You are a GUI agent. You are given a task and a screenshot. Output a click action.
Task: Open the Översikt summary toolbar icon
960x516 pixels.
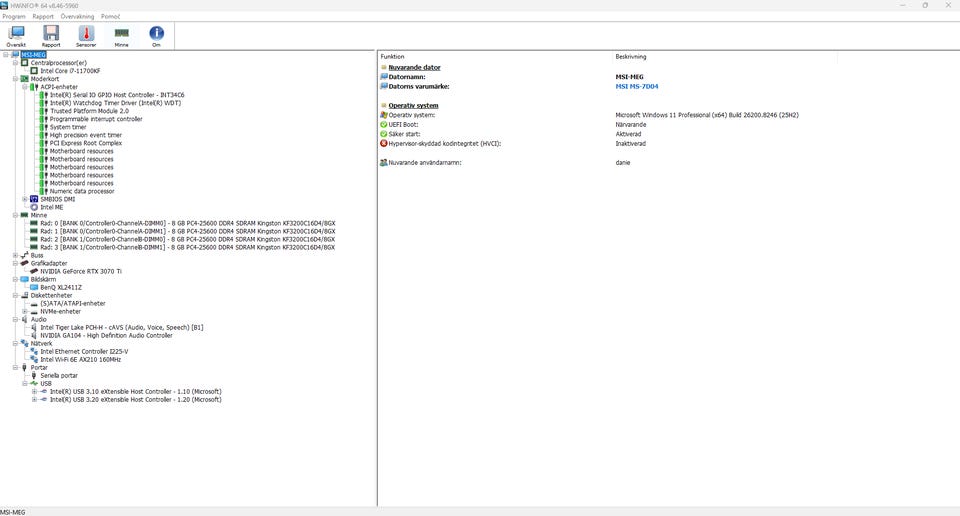point(16,33)
